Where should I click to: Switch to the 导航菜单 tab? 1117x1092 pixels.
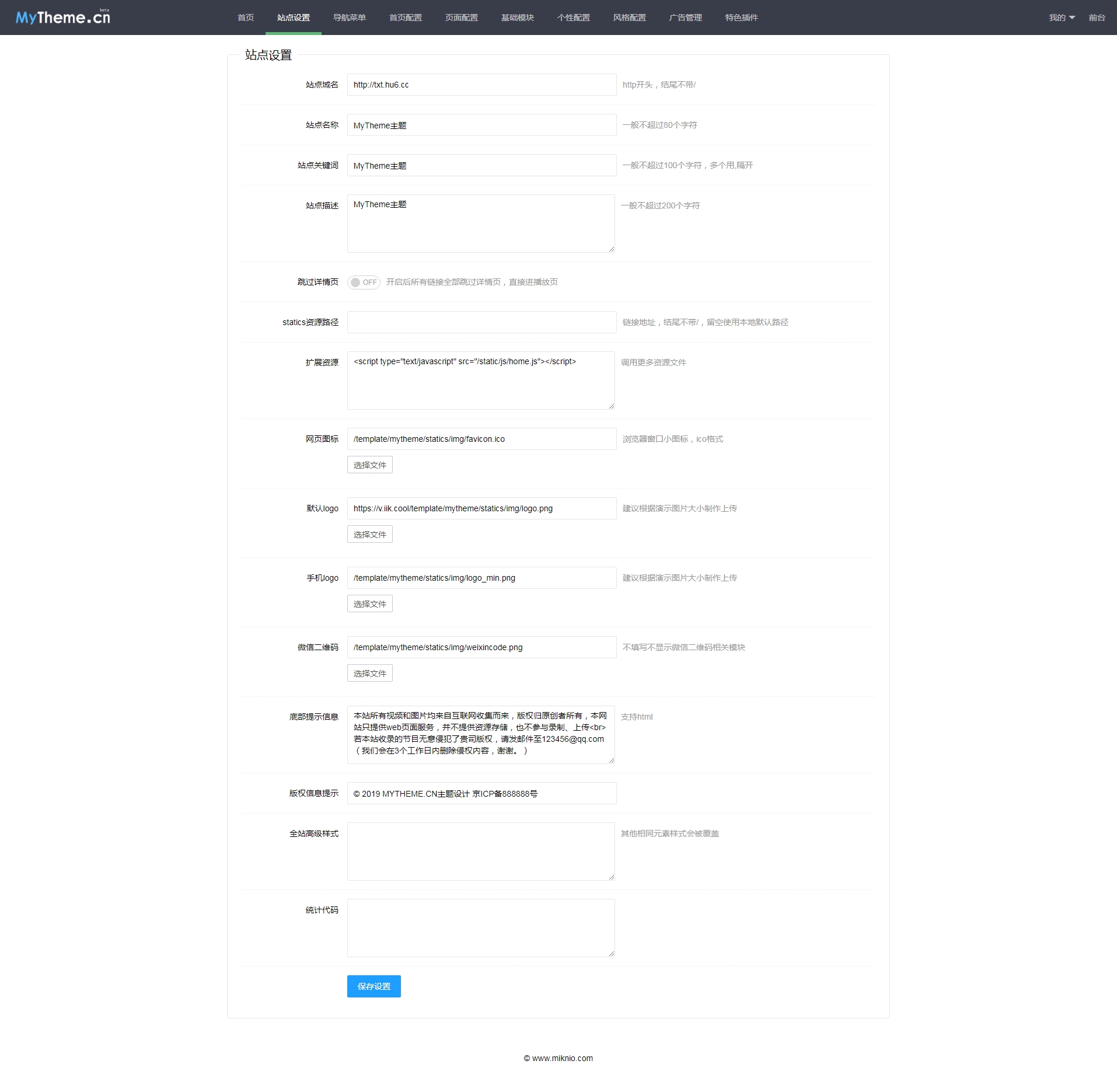click(349, 18)
